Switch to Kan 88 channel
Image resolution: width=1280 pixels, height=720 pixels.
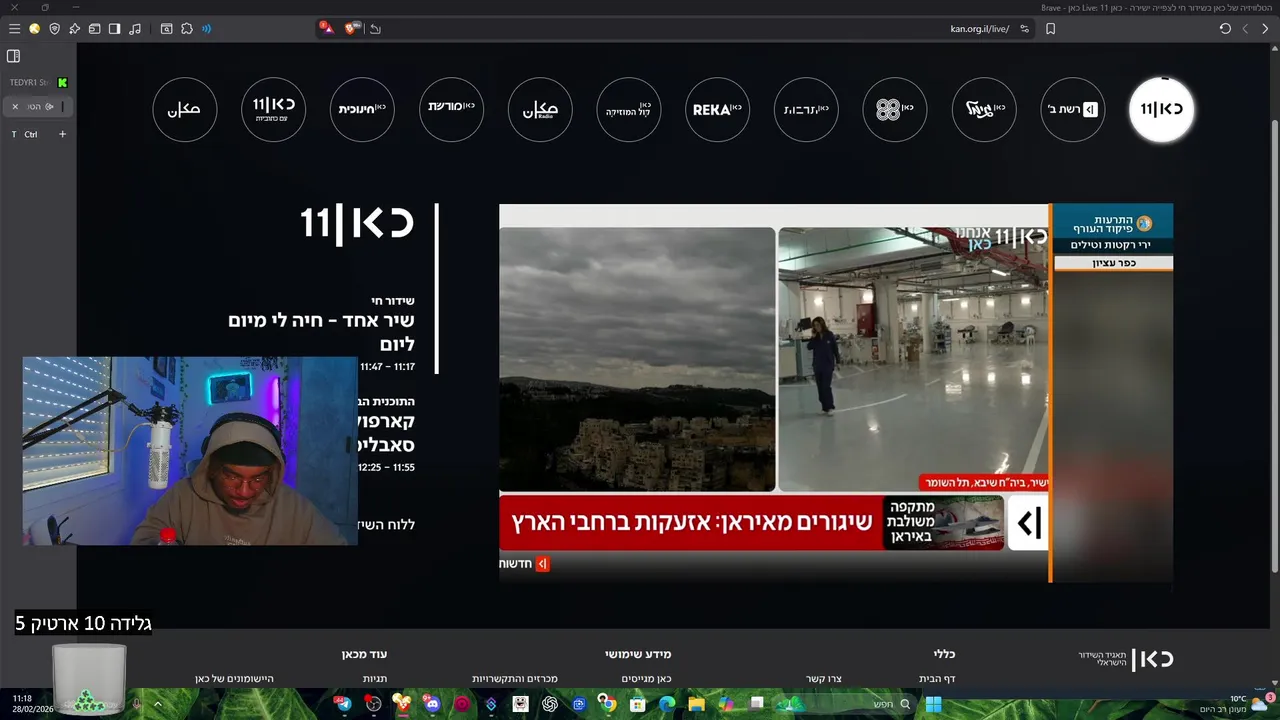click(x=895, y=109)
